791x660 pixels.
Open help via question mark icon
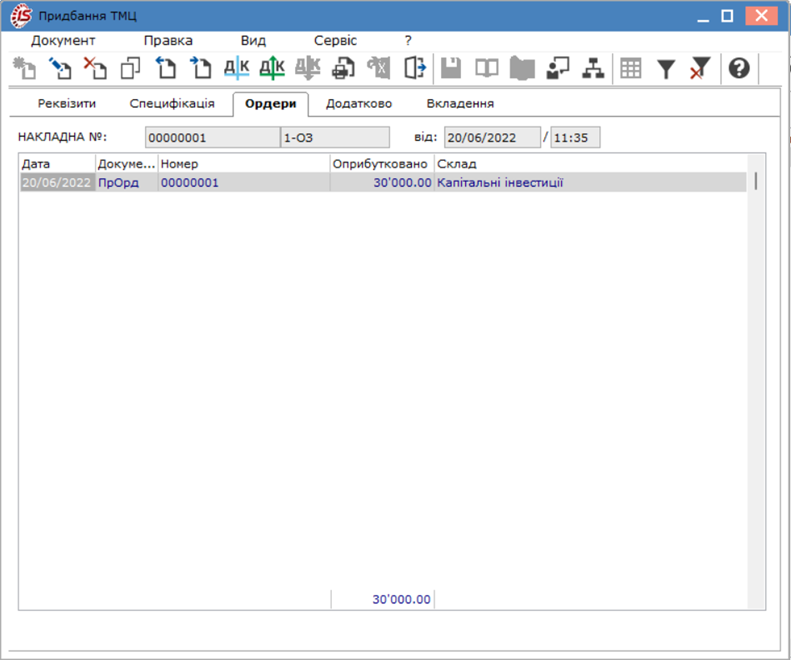(739, 68)
